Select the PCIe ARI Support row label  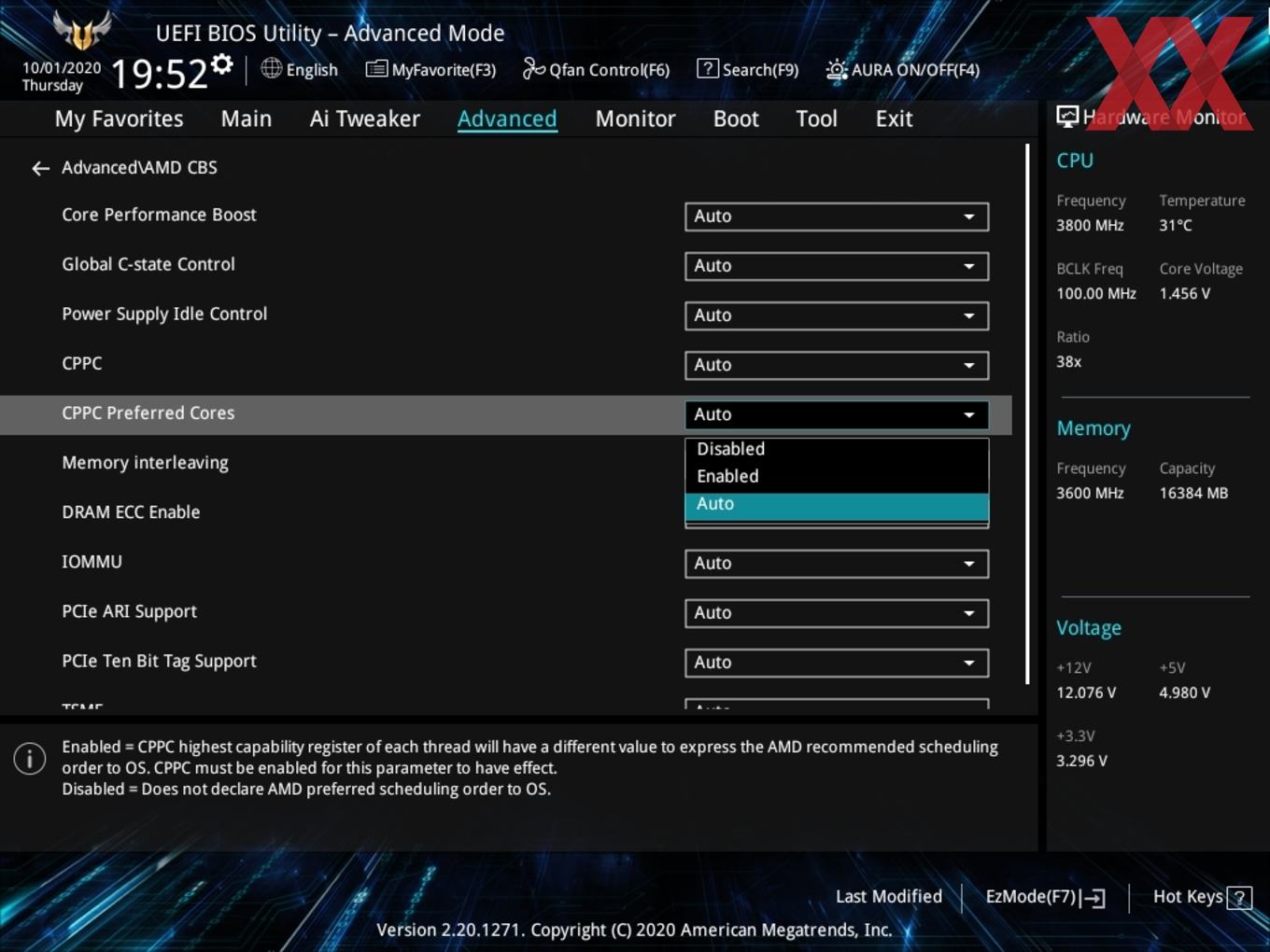(x=130, y=611)
